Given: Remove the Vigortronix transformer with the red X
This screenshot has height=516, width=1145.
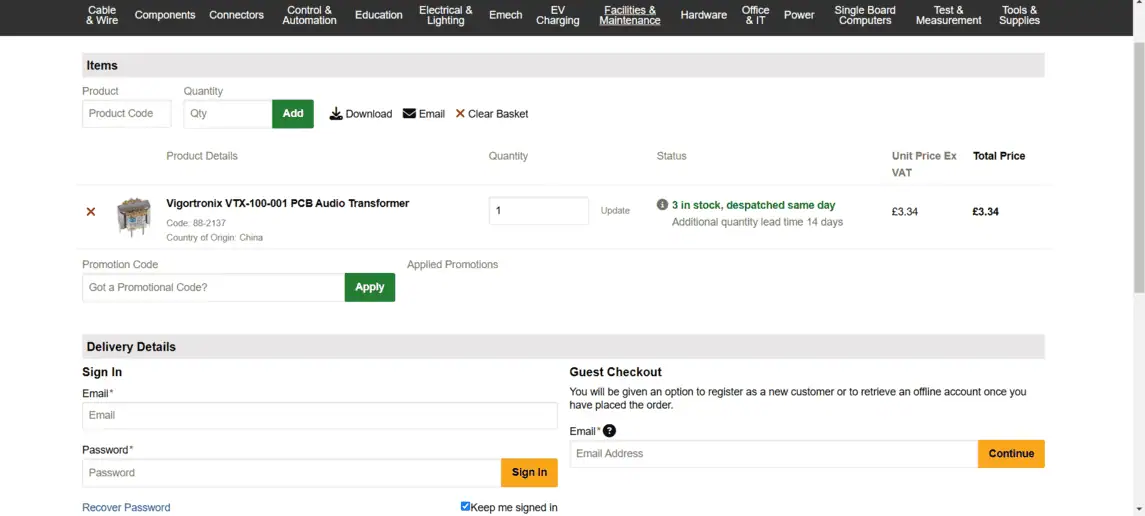Looking at the screenshot, I should pos(91,212).
